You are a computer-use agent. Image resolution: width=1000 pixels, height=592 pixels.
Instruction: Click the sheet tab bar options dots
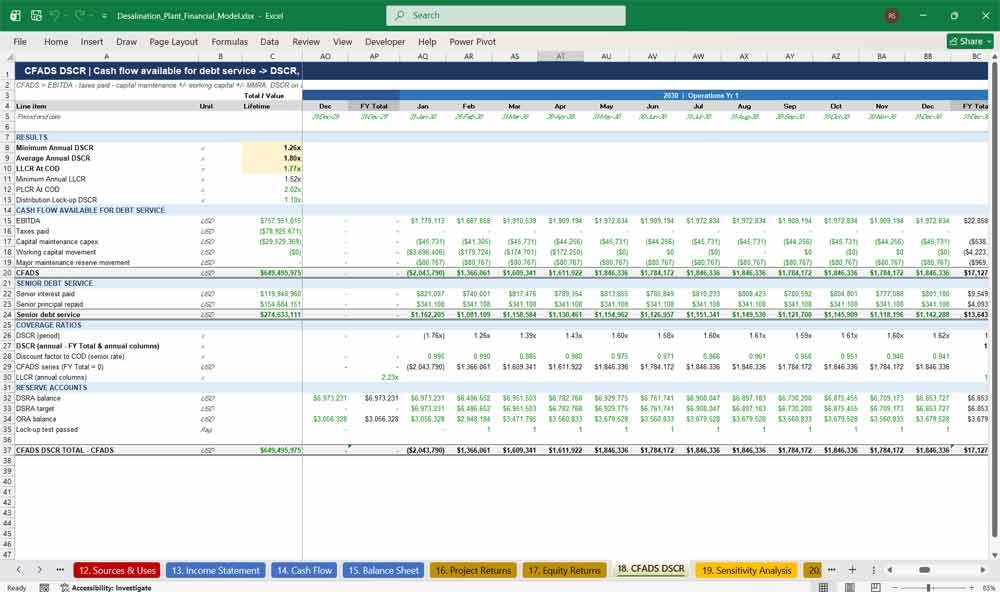pos(873,570)
